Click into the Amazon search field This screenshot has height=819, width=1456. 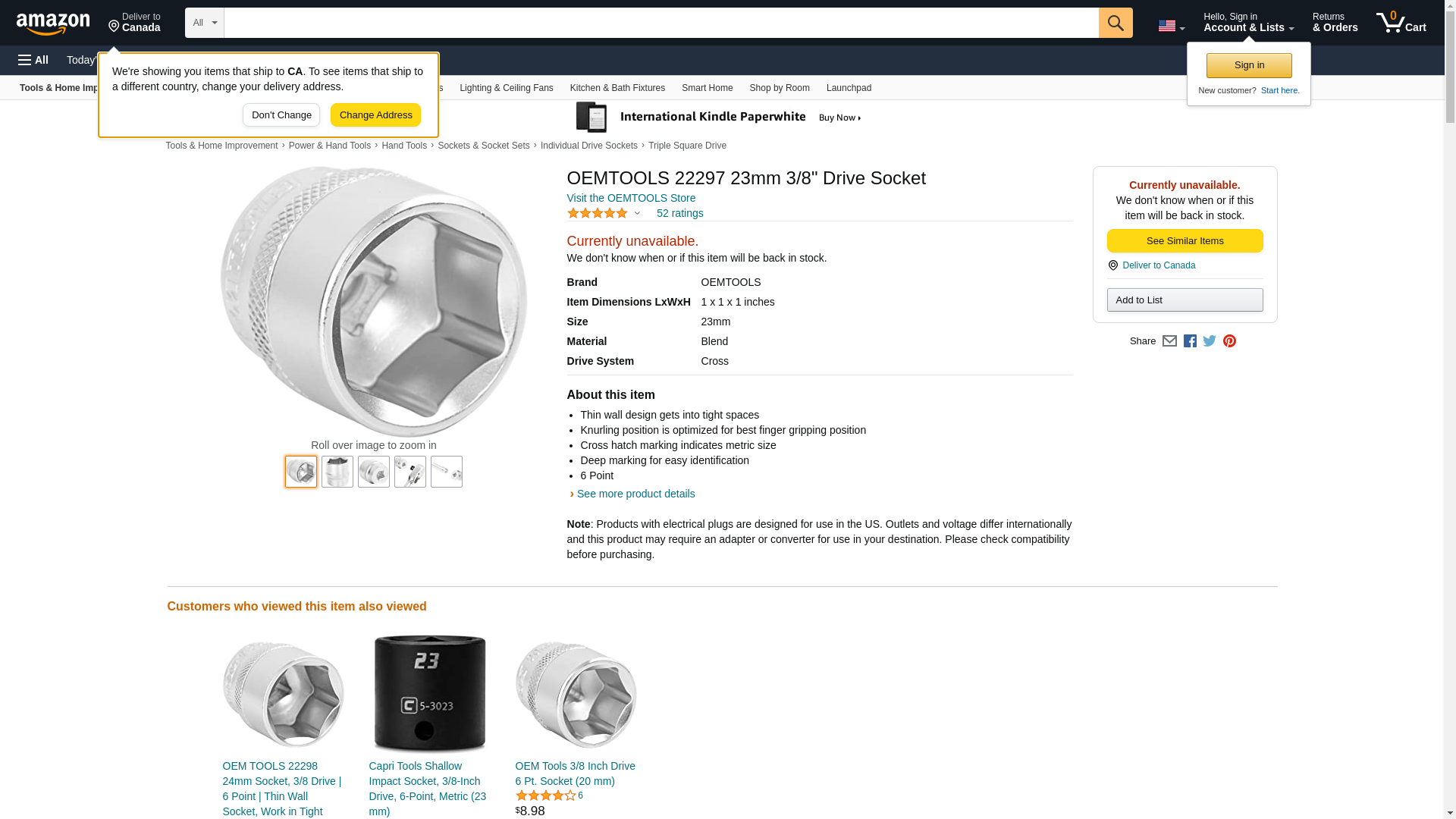tap(661, 23)
